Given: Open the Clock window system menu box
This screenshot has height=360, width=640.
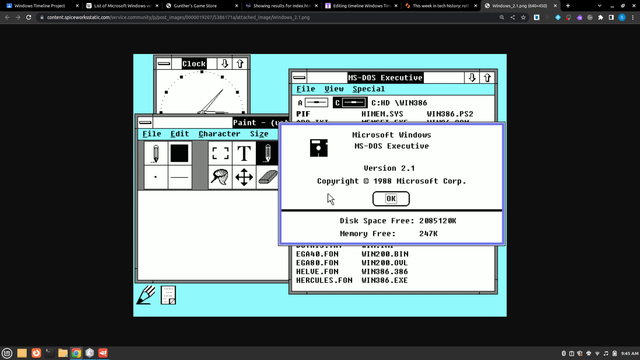Looking at the screenshot, I should coord(164,64).
